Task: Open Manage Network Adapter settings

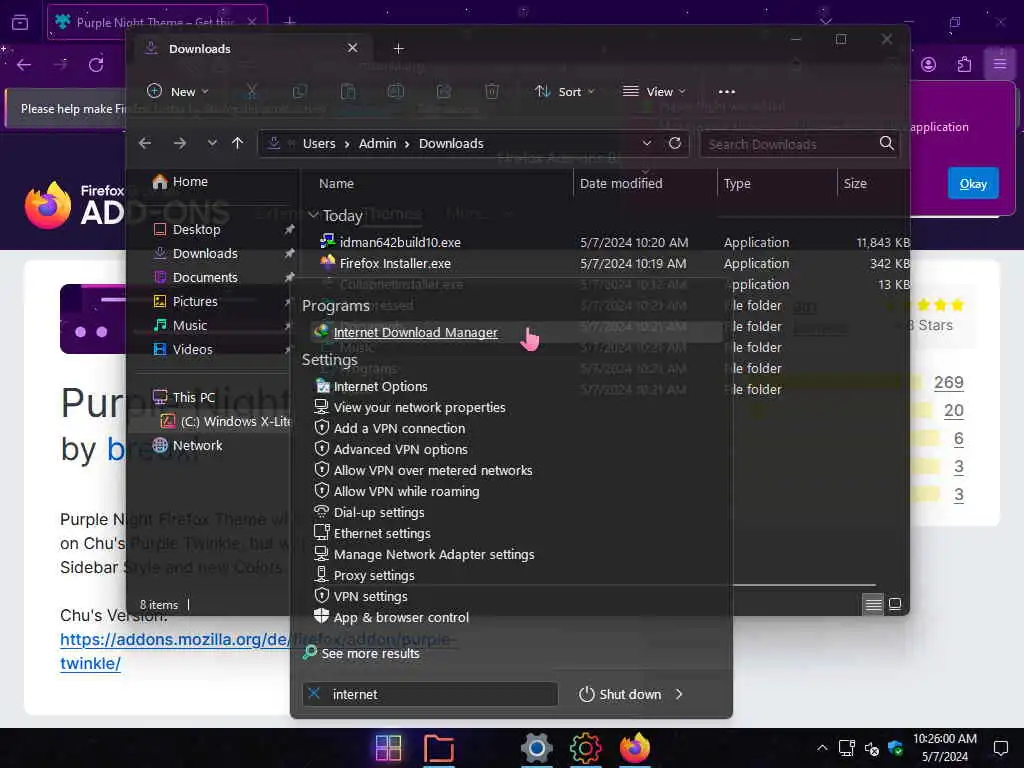Action: tap(434, 554)
